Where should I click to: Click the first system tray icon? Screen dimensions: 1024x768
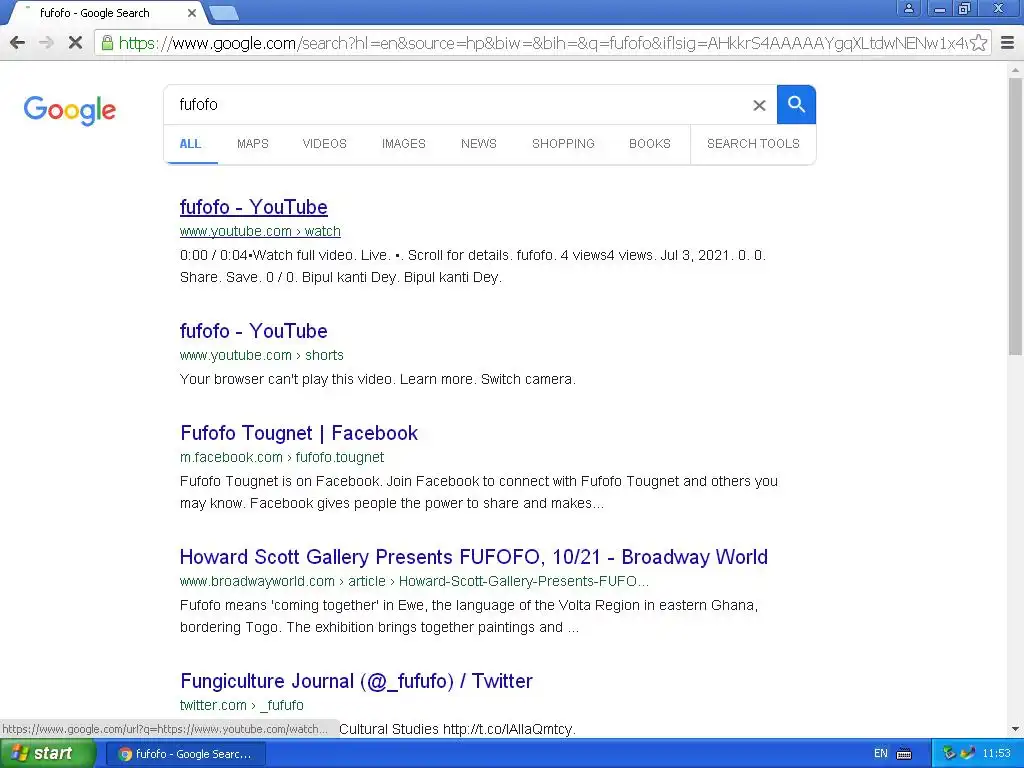949,754
